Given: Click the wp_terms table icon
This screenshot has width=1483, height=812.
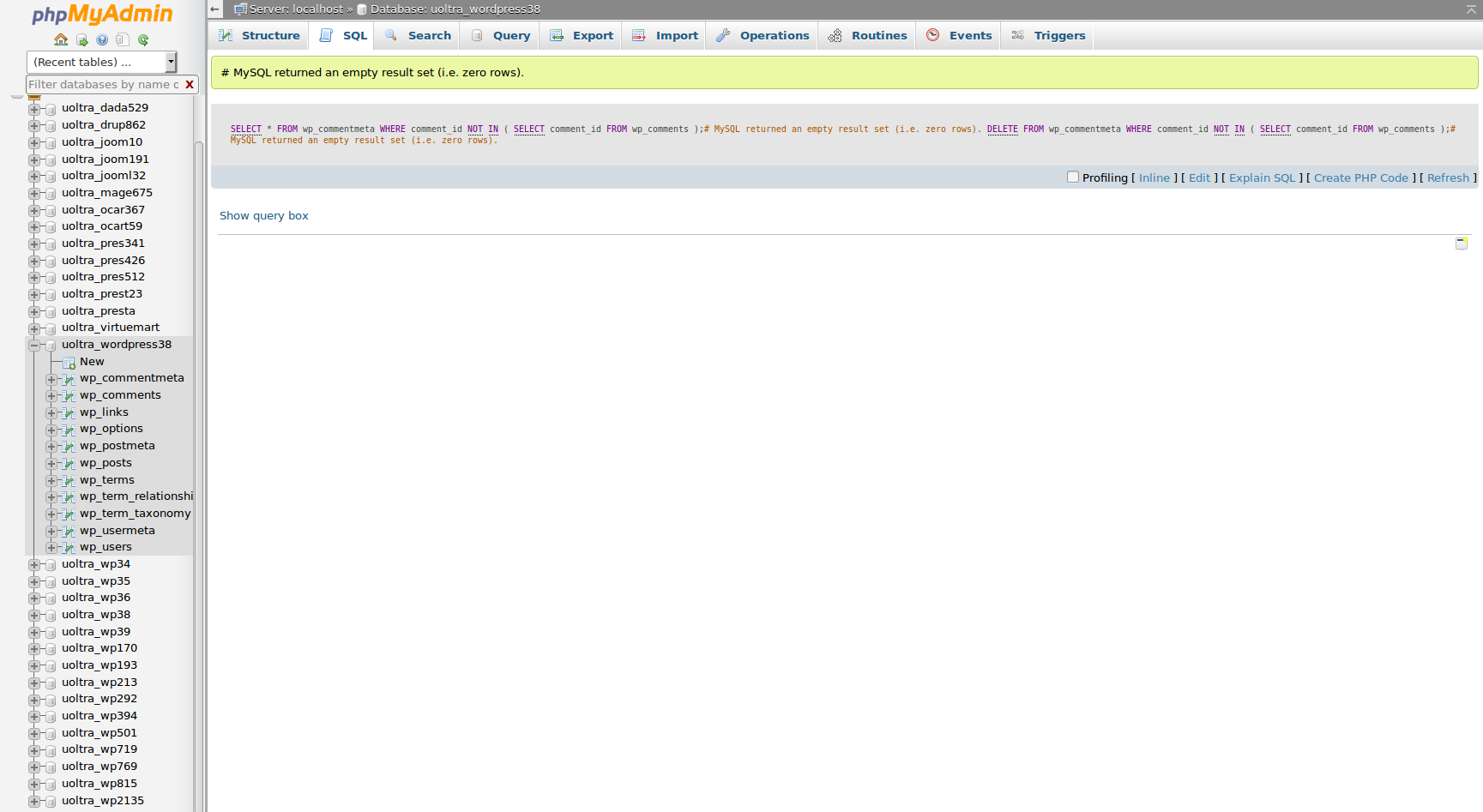Looking at the screenshot, I should pos(69,481).
